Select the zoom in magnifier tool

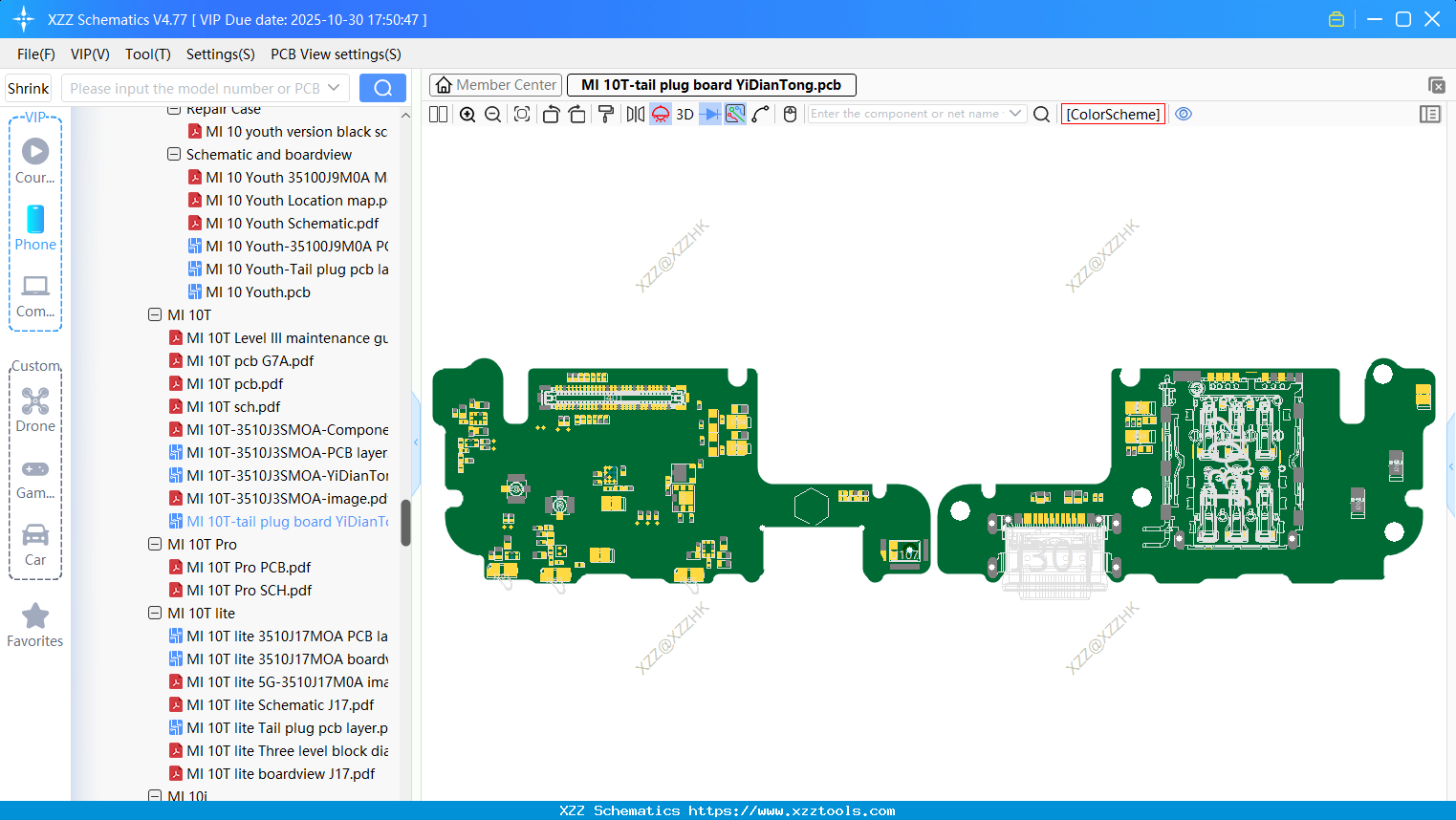(467, 114)
